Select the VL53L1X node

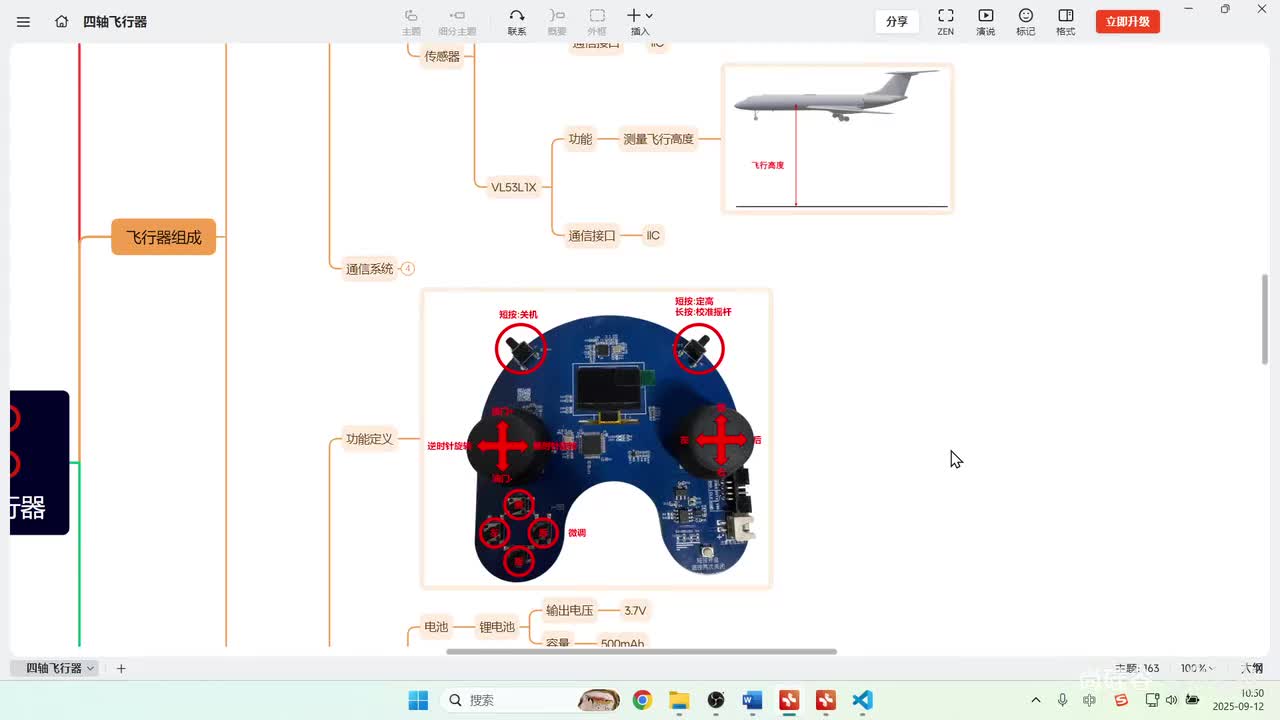(513, 186)
